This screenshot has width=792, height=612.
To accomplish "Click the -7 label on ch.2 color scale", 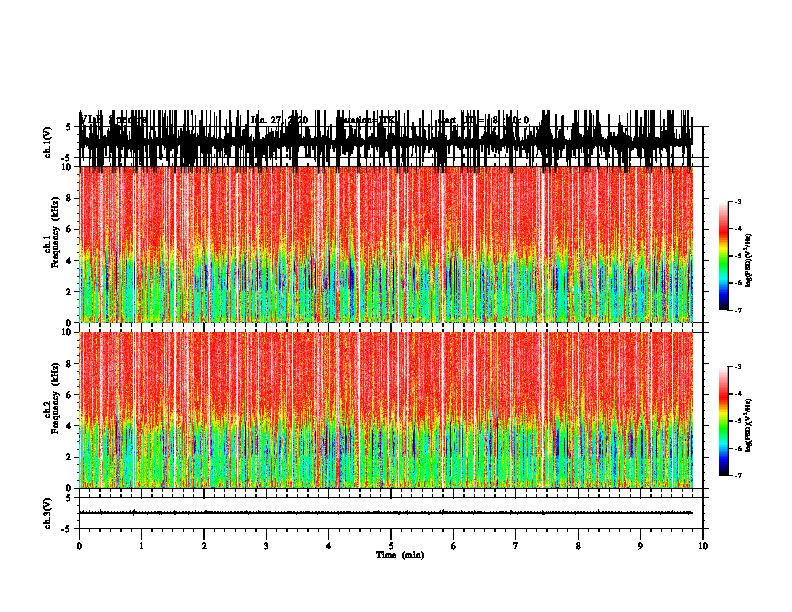I will click(x=737, y=476).
